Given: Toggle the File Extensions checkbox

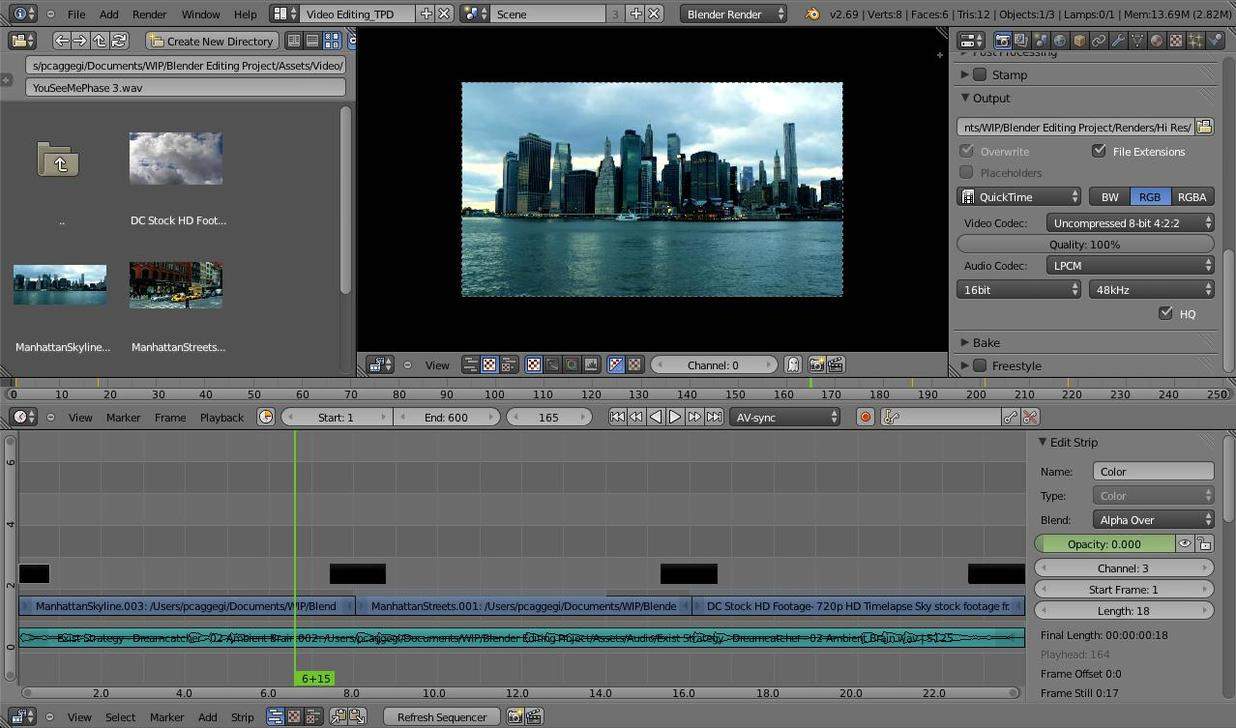Looking at the screenshot, I should coord(1099,151).
